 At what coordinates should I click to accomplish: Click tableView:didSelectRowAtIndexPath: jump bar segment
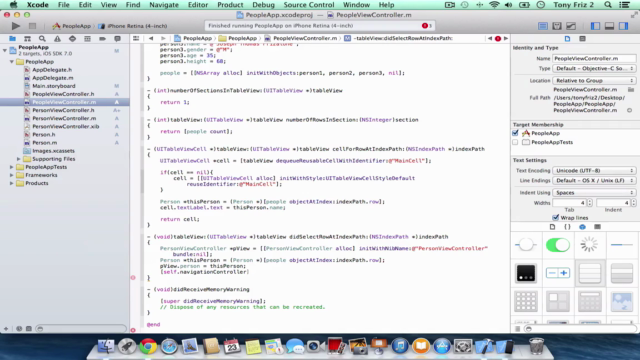click(x=398, y=38)
